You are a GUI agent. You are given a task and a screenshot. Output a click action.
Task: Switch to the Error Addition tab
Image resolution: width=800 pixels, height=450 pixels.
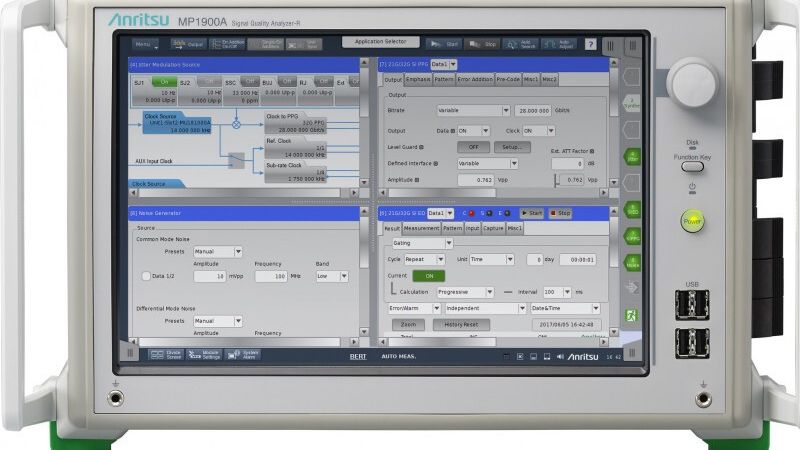click(475, 79)
